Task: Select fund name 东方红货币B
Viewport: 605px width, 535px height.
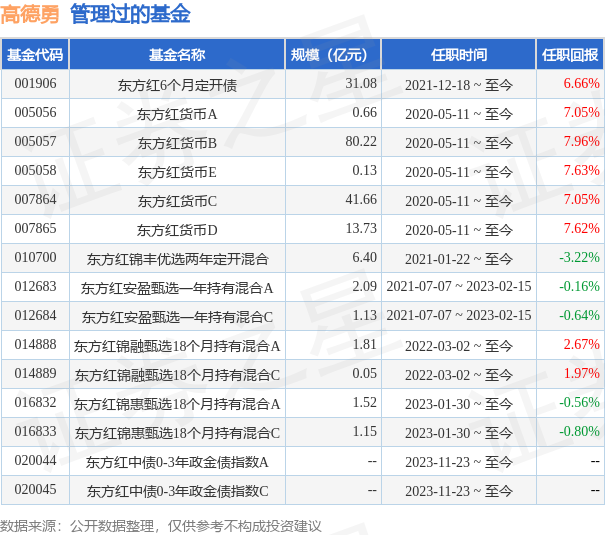Action: (x=177, y=143)
